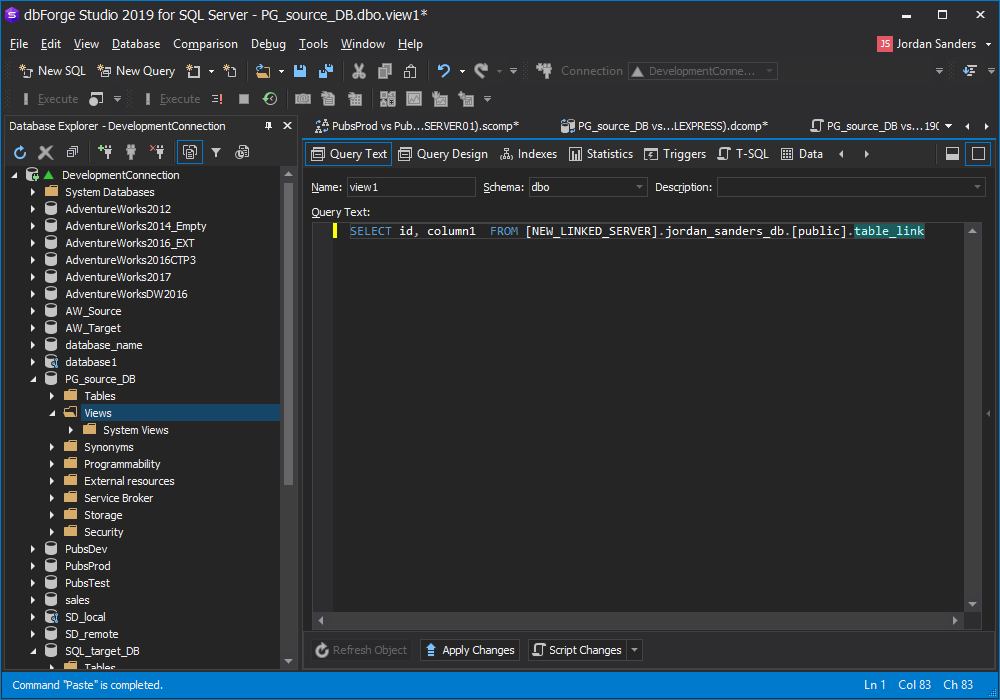Switch to the Statistics tab
Viewport: 1000px width, 700px height.
(x=601, y=154)
